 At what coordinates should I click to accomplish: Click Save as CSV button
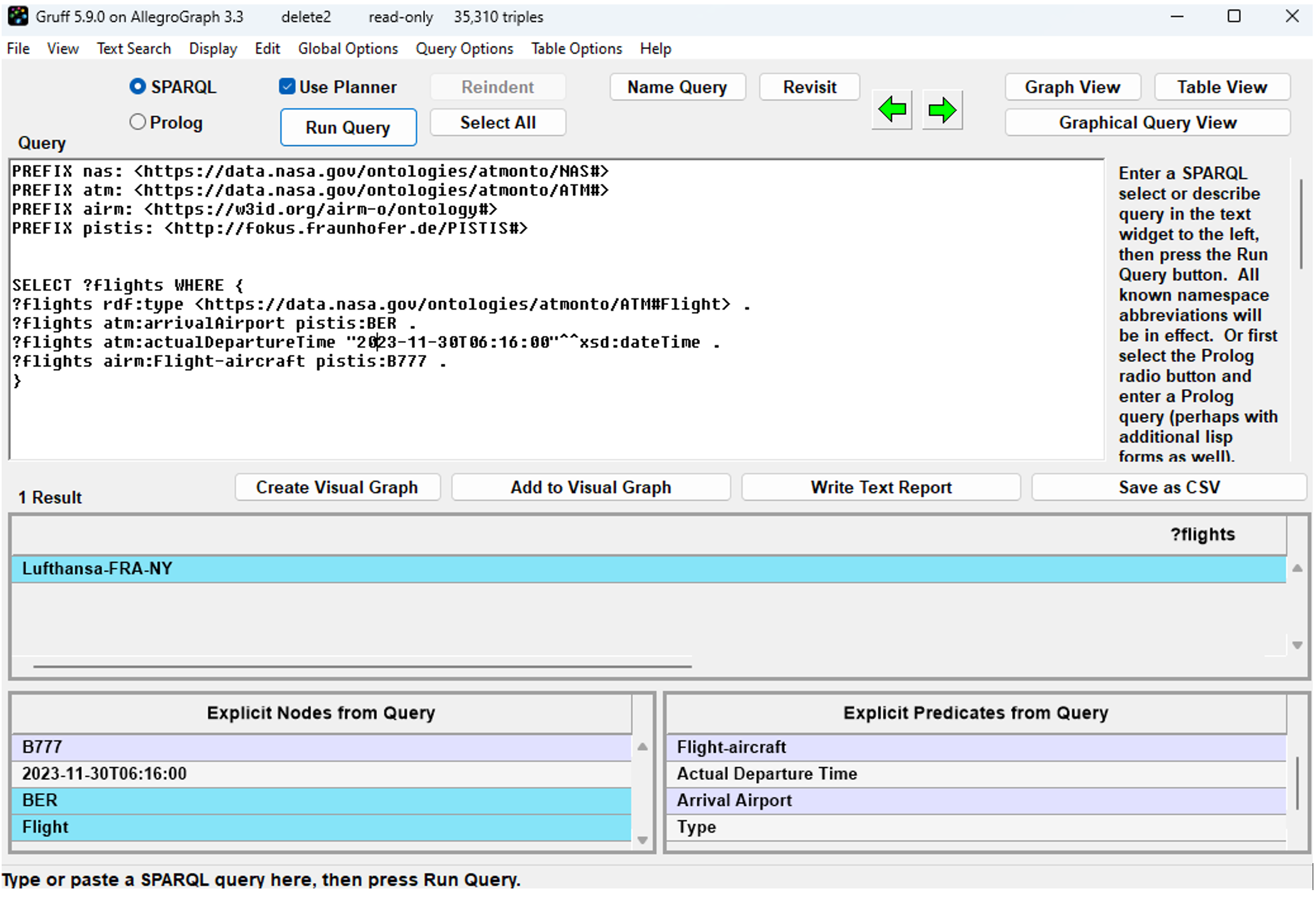click(1168, 488)
